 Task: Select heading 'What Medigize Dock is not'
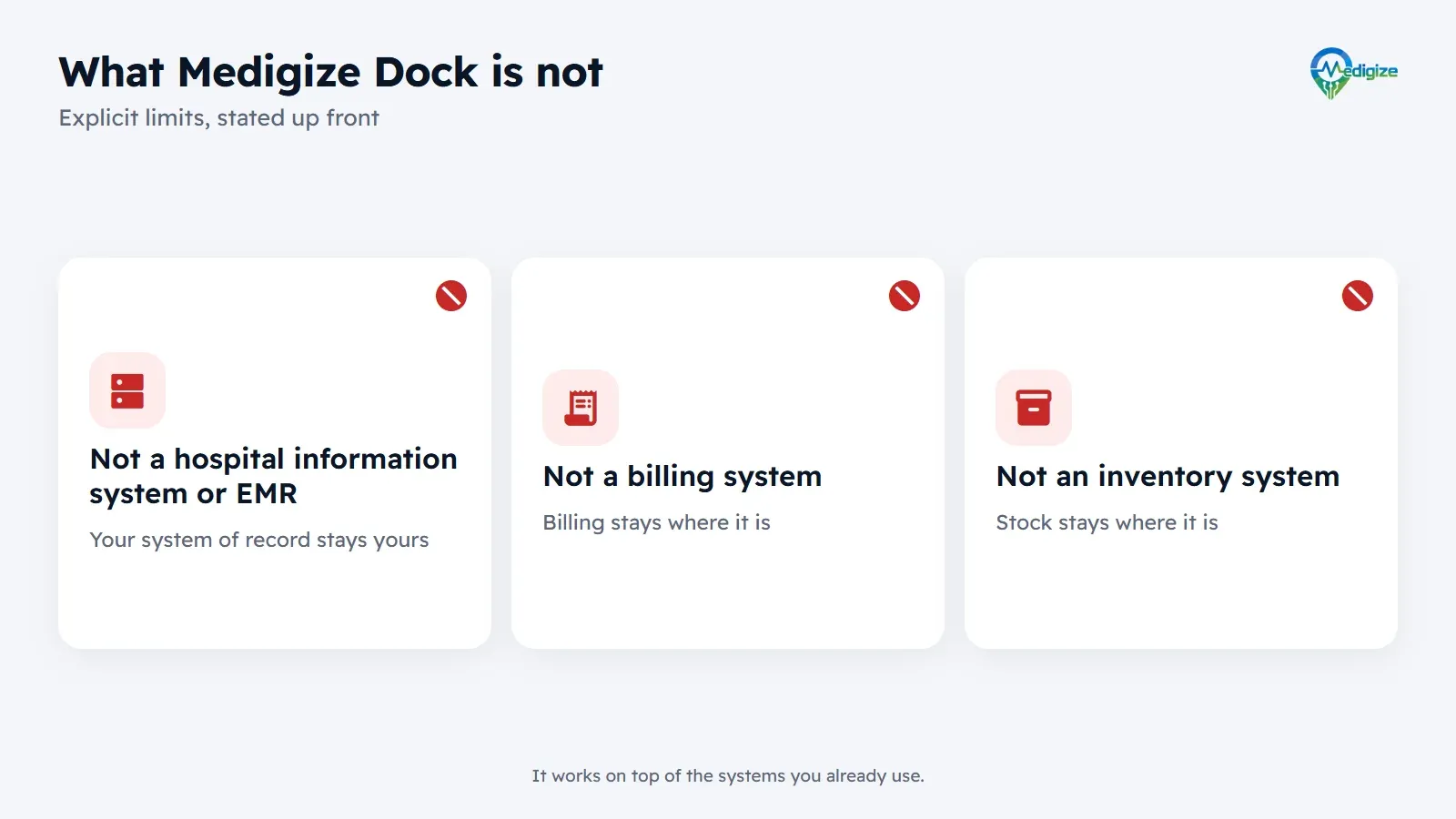pos(330,72)
